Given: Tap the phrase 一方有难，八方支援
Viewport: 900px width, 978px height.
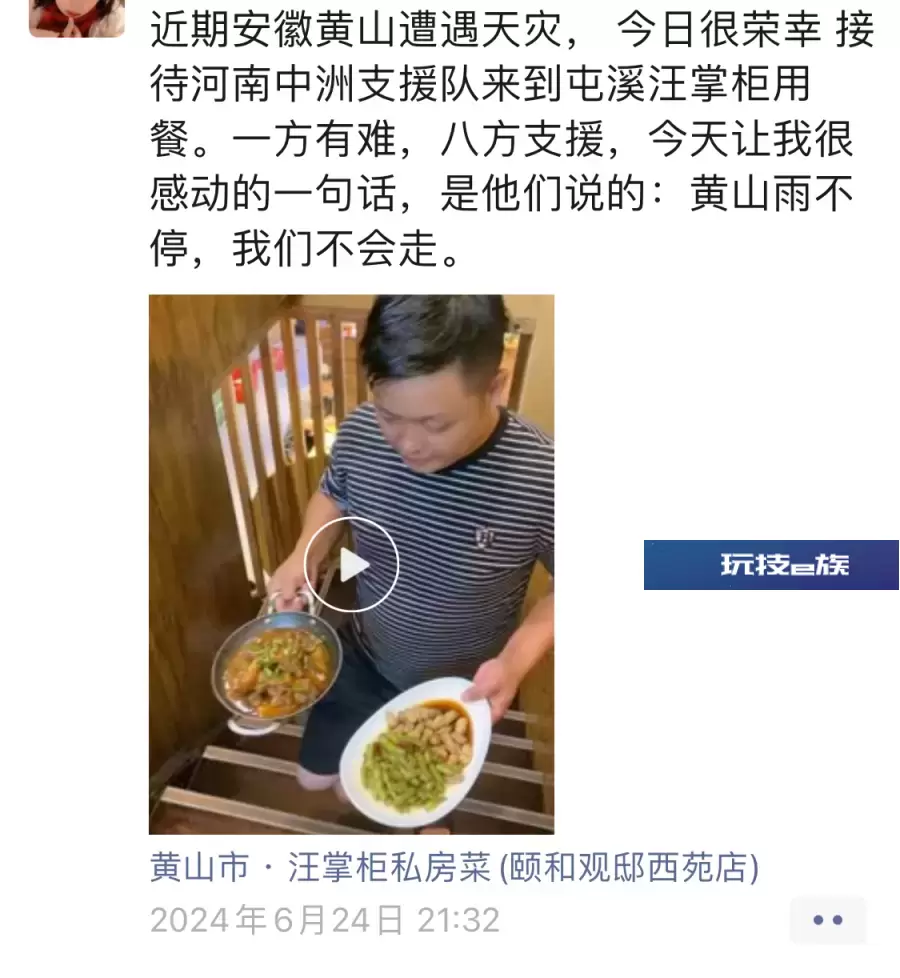Looking at the screenshot, I should pos(419,139).
